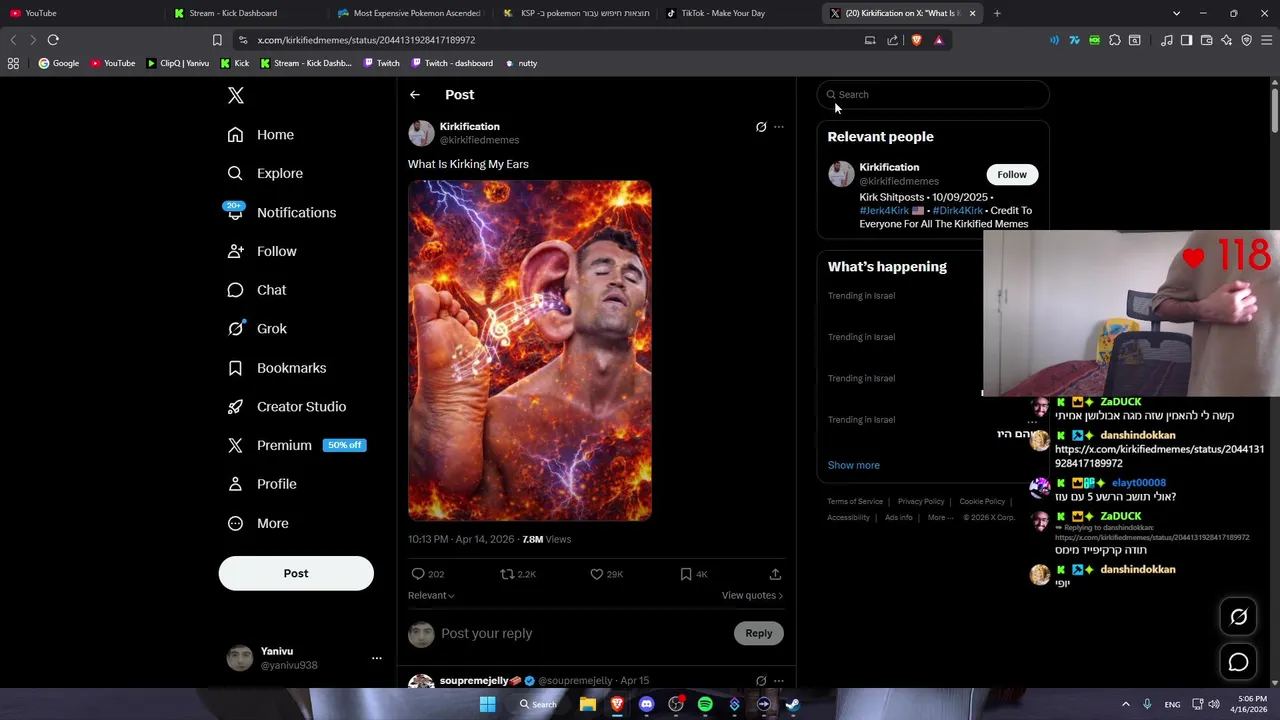Screen dimensions: 1280x720
Task: Open #Dirk4Kirk hashtag link
Action: tap(957, 211)
